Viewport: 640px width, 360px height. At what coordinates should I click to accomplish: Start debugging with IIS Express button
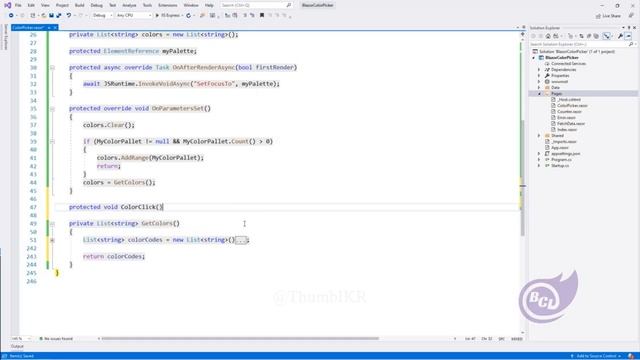click(x=168, y=16)
